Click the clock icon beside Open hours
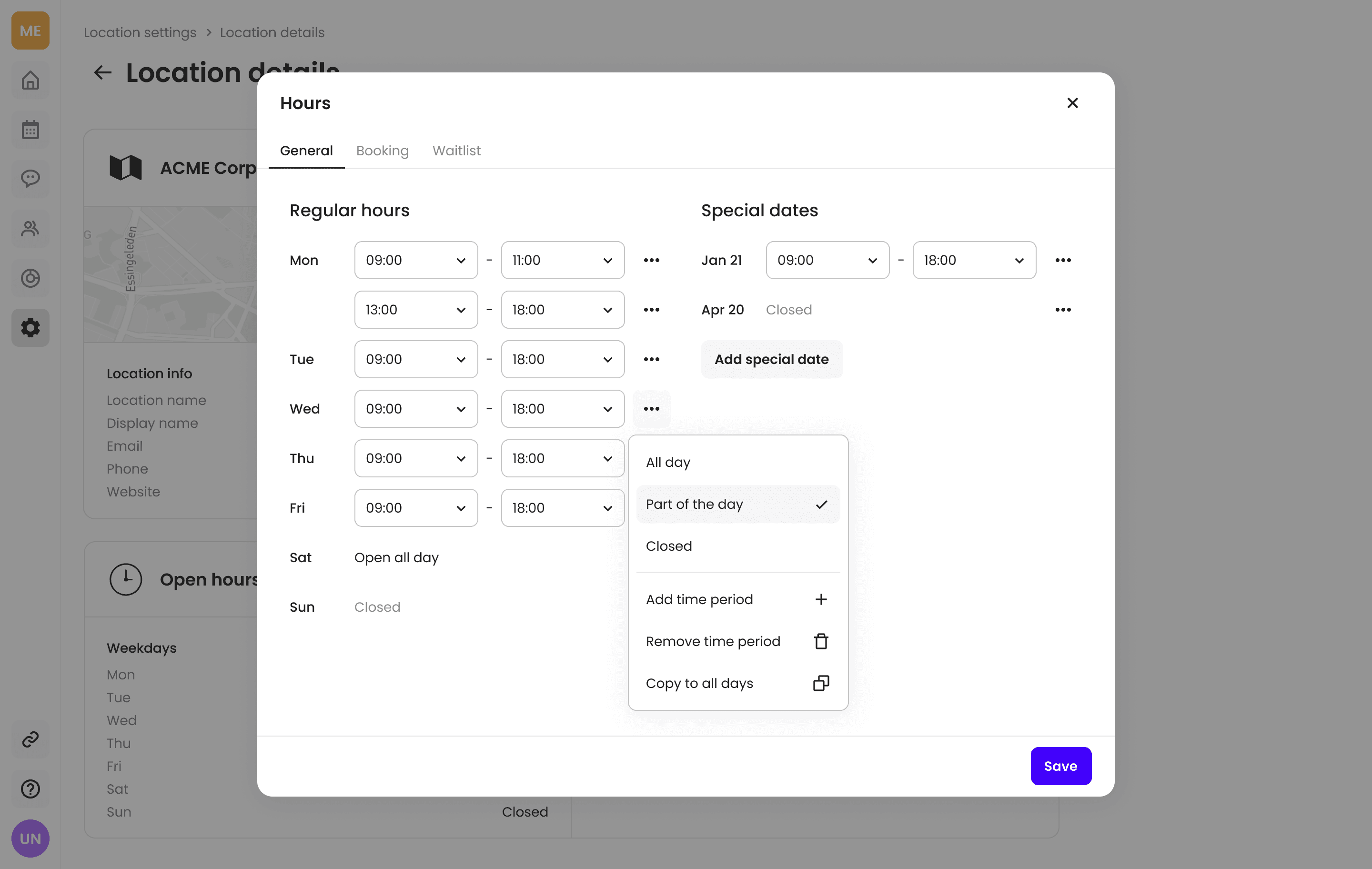Image resolution: width=1372 pixels, height=869 pixels. coord(125,579)
